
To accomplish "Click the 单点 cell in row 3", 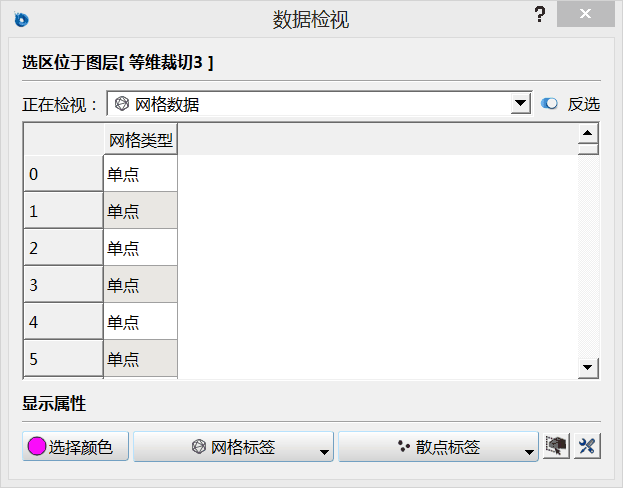I will click(x=141, y=285).
